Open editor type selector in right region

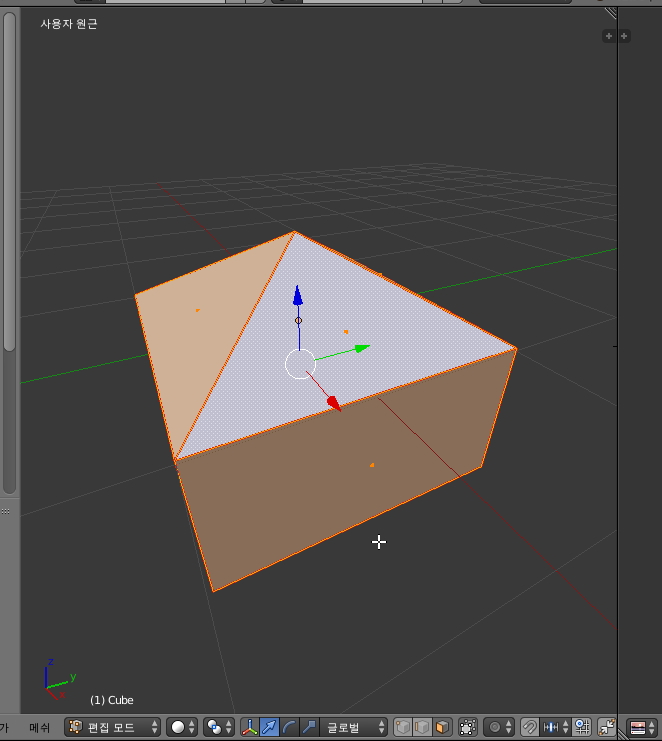pos(641,727)
